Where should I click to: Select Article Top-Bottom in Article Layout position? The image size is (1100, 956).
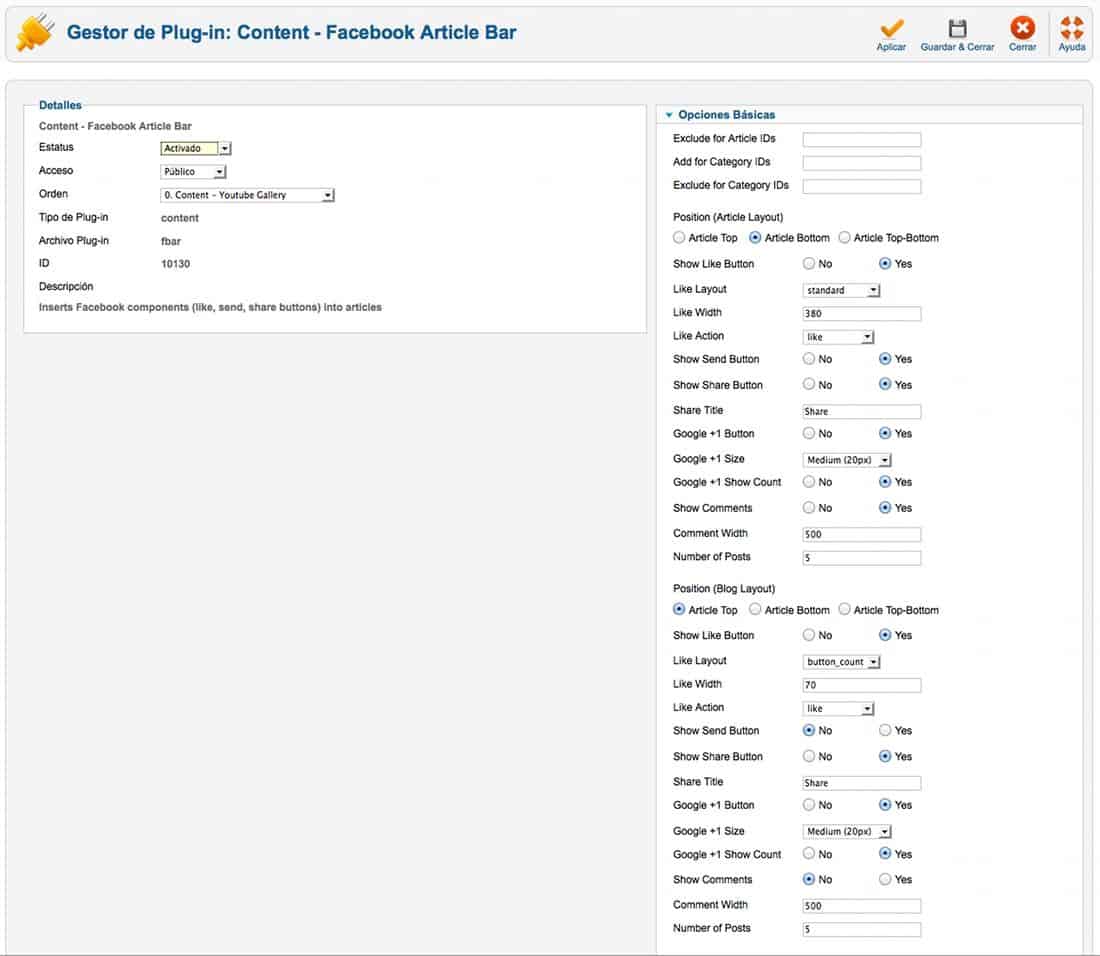(845, 238)
